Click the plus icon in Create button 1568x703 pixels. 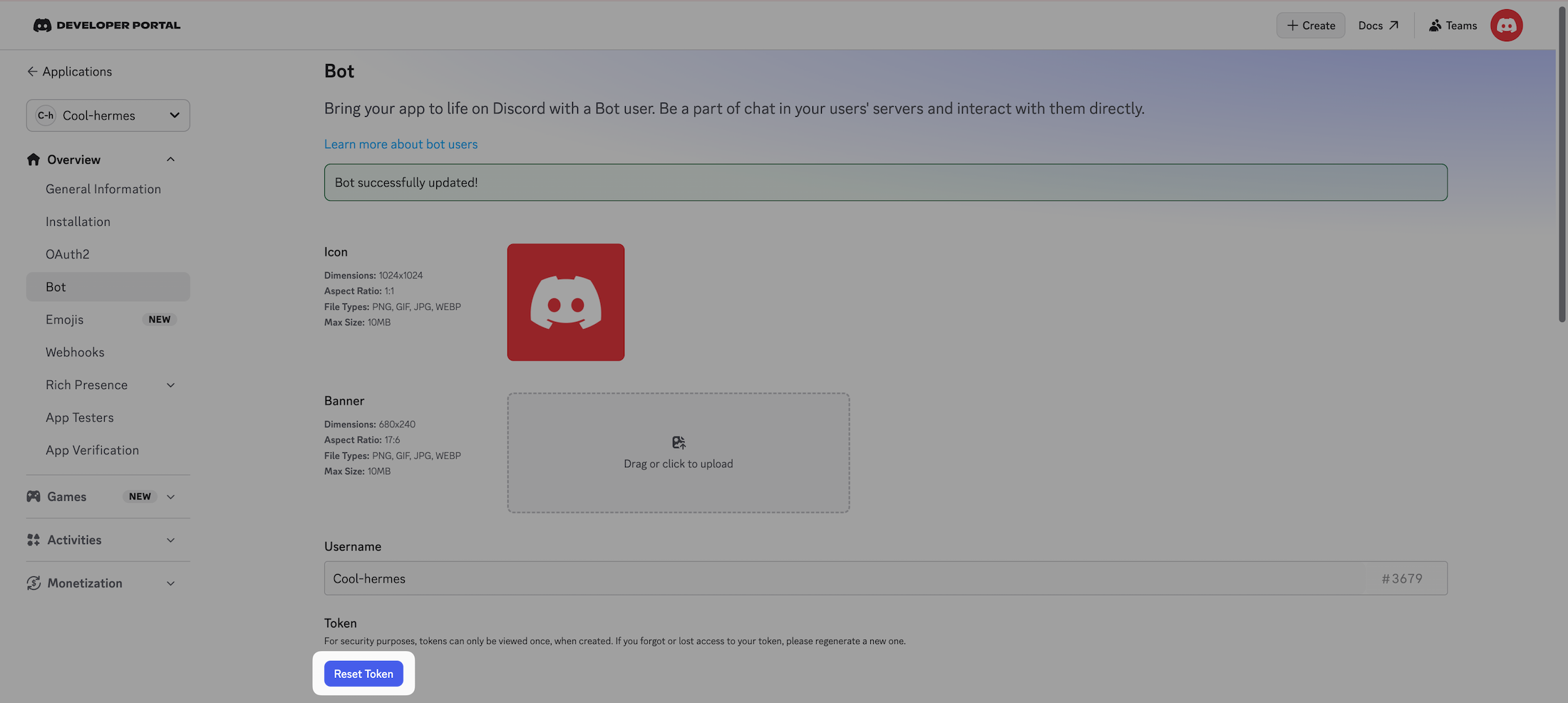click(x=1292, y=26)
